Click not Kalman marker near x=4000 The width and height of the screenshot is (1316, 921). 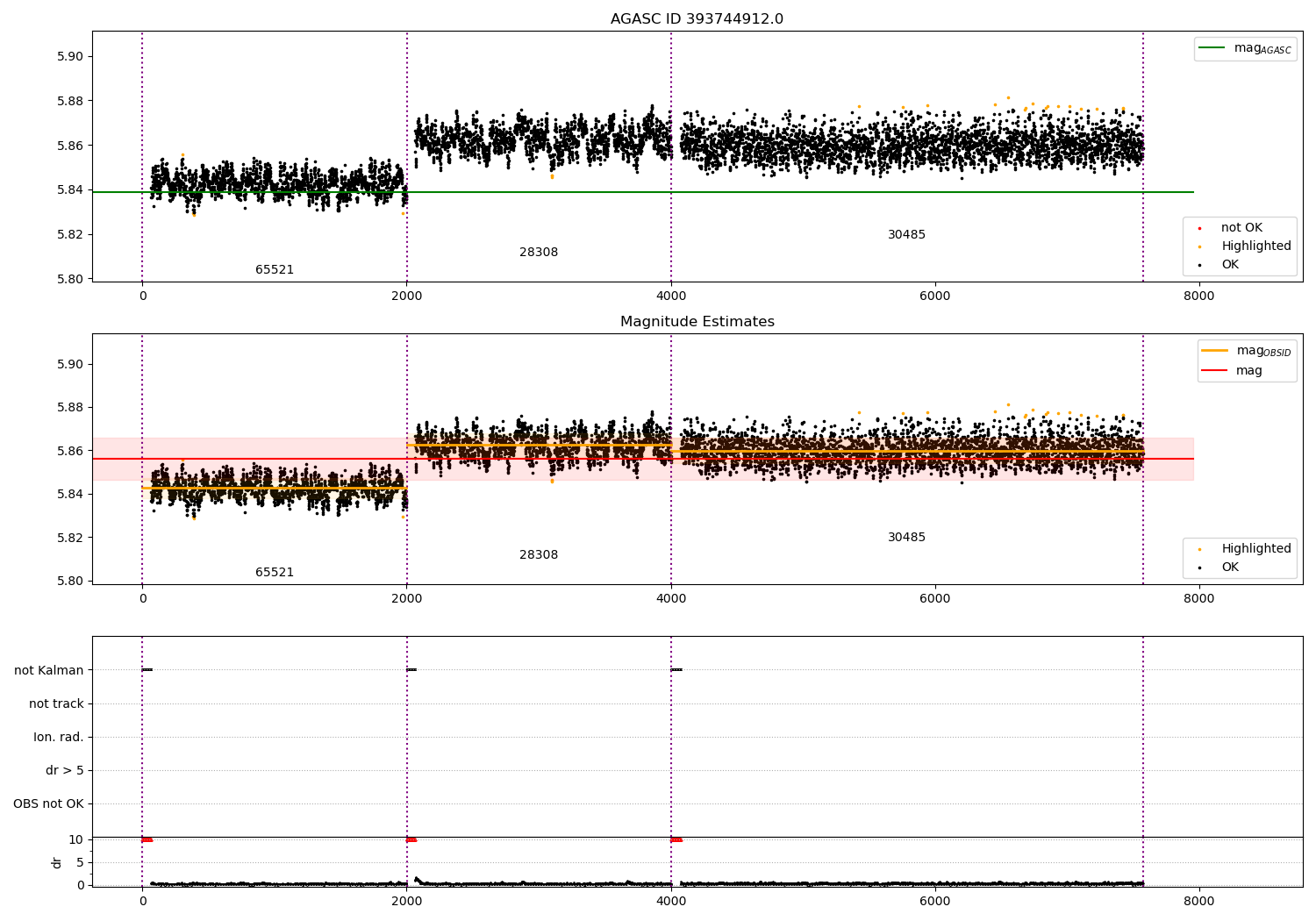(676, 670)
